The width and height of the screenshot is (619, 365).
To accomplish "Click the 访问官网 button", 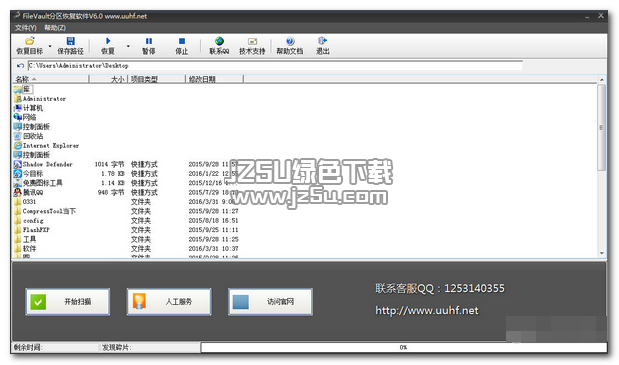I will click(270, 302).
